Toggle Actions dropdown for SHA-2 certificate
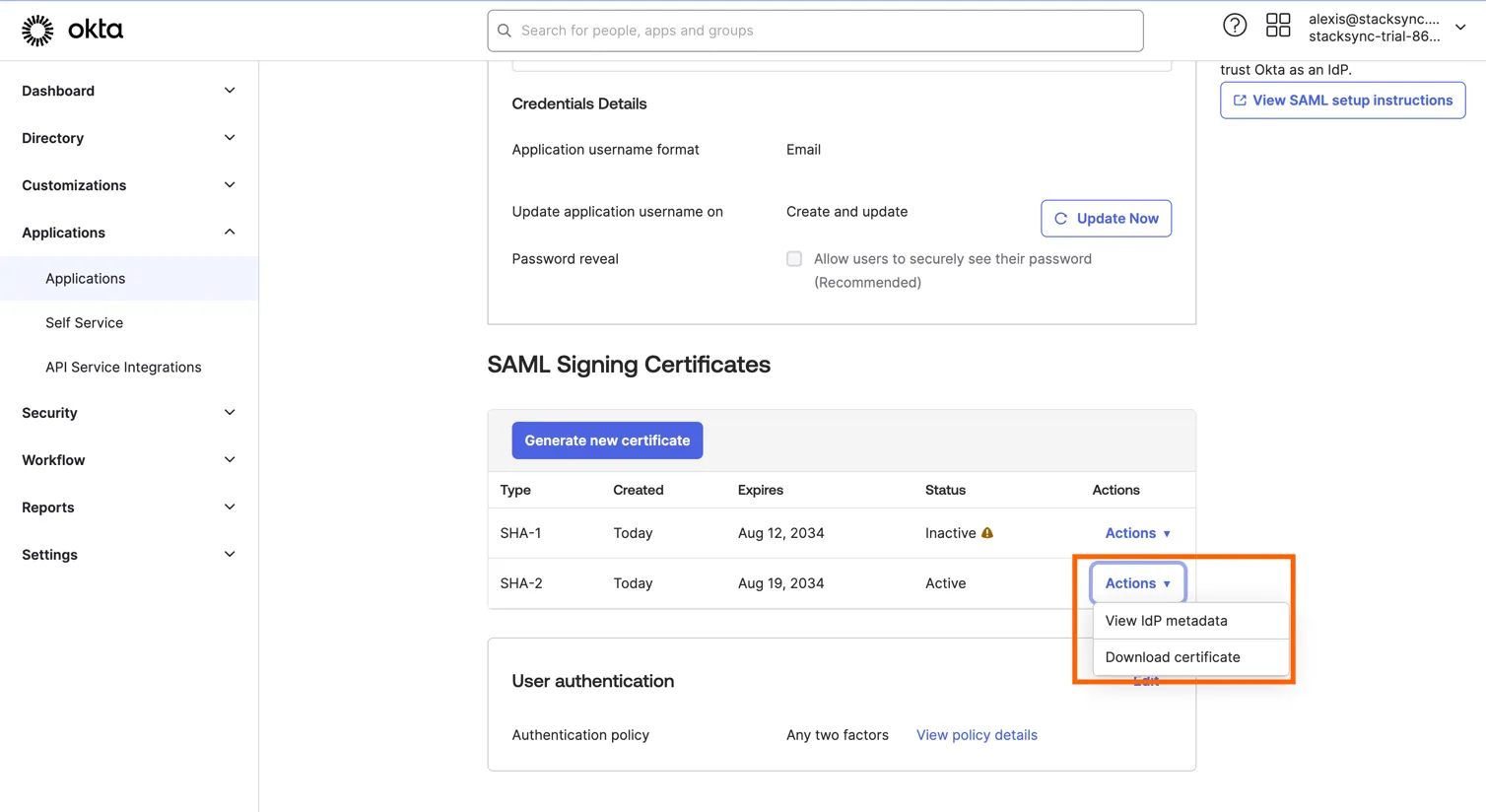Viewport: 1486px width, 812px height. (x=1137, y=583)
